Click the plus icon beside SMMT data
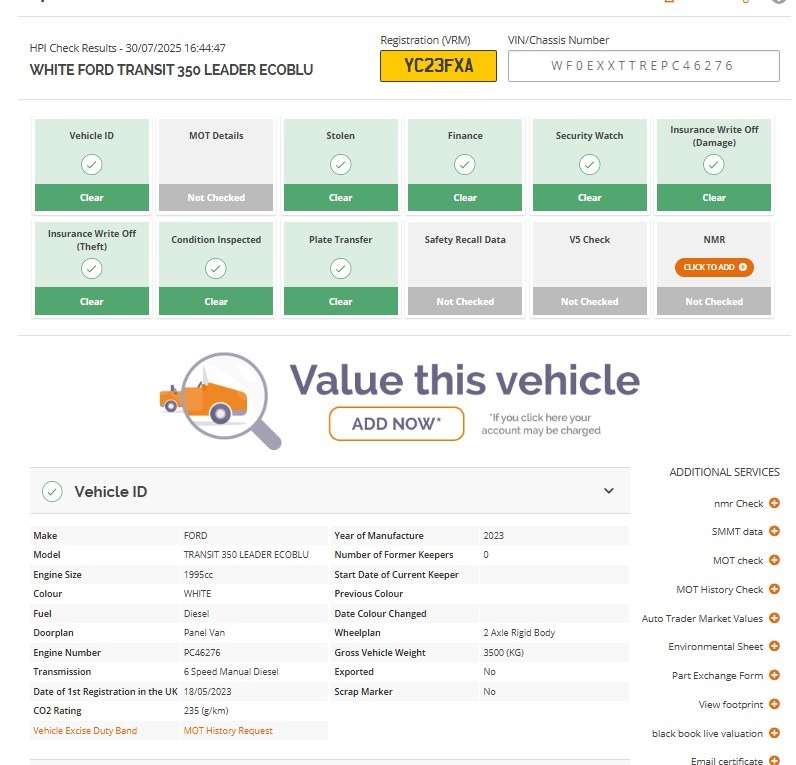Screen dimensions: 796x765 click(774, 531)
